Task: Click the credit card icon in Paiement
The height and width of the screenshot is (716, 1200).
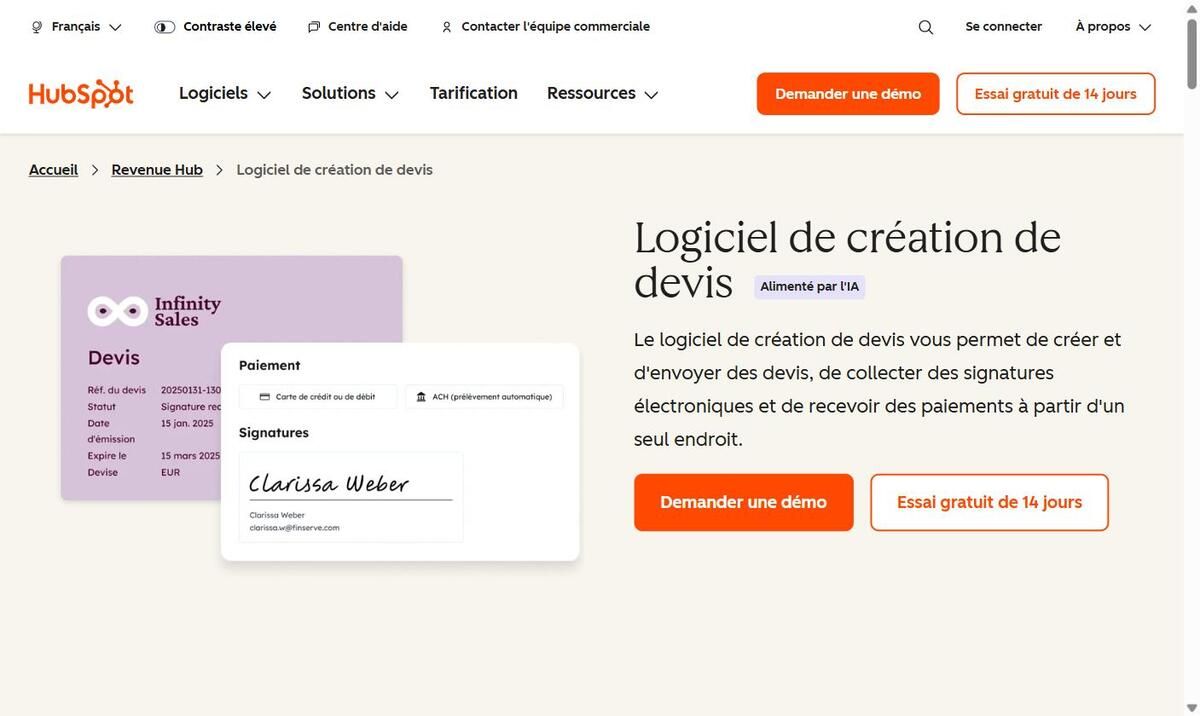Action: click(265, 397)
